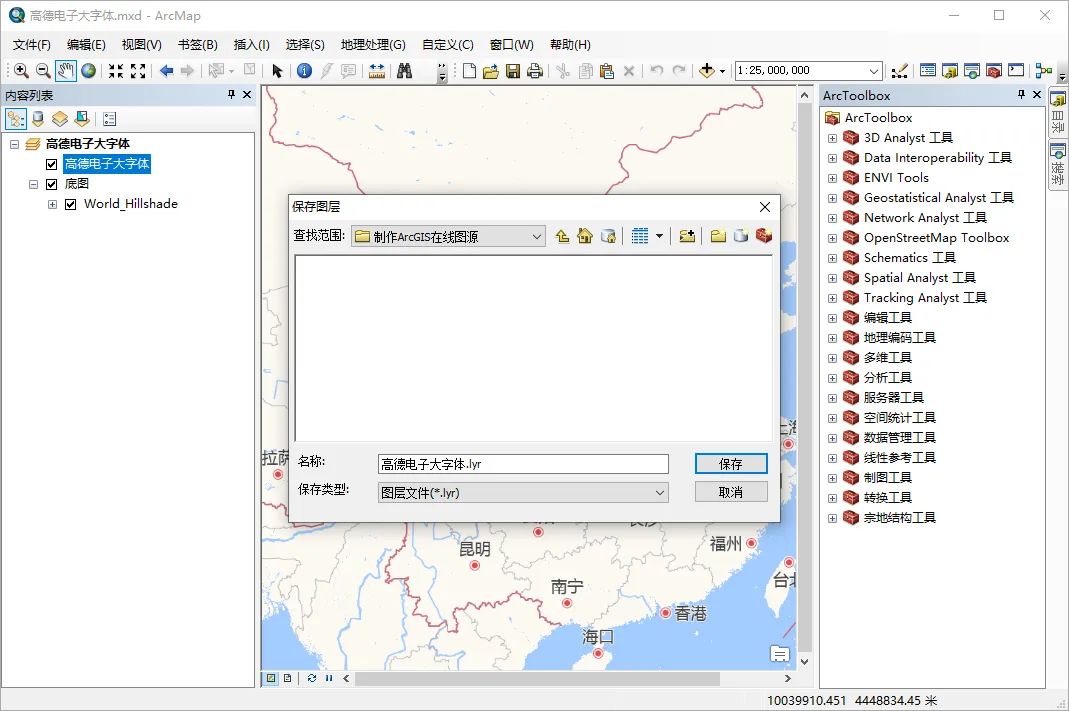Image resolution: width=1069 pixels, height=711 pixels.
Task: Click the Paste clipboard icon
Action: [607, 70]
